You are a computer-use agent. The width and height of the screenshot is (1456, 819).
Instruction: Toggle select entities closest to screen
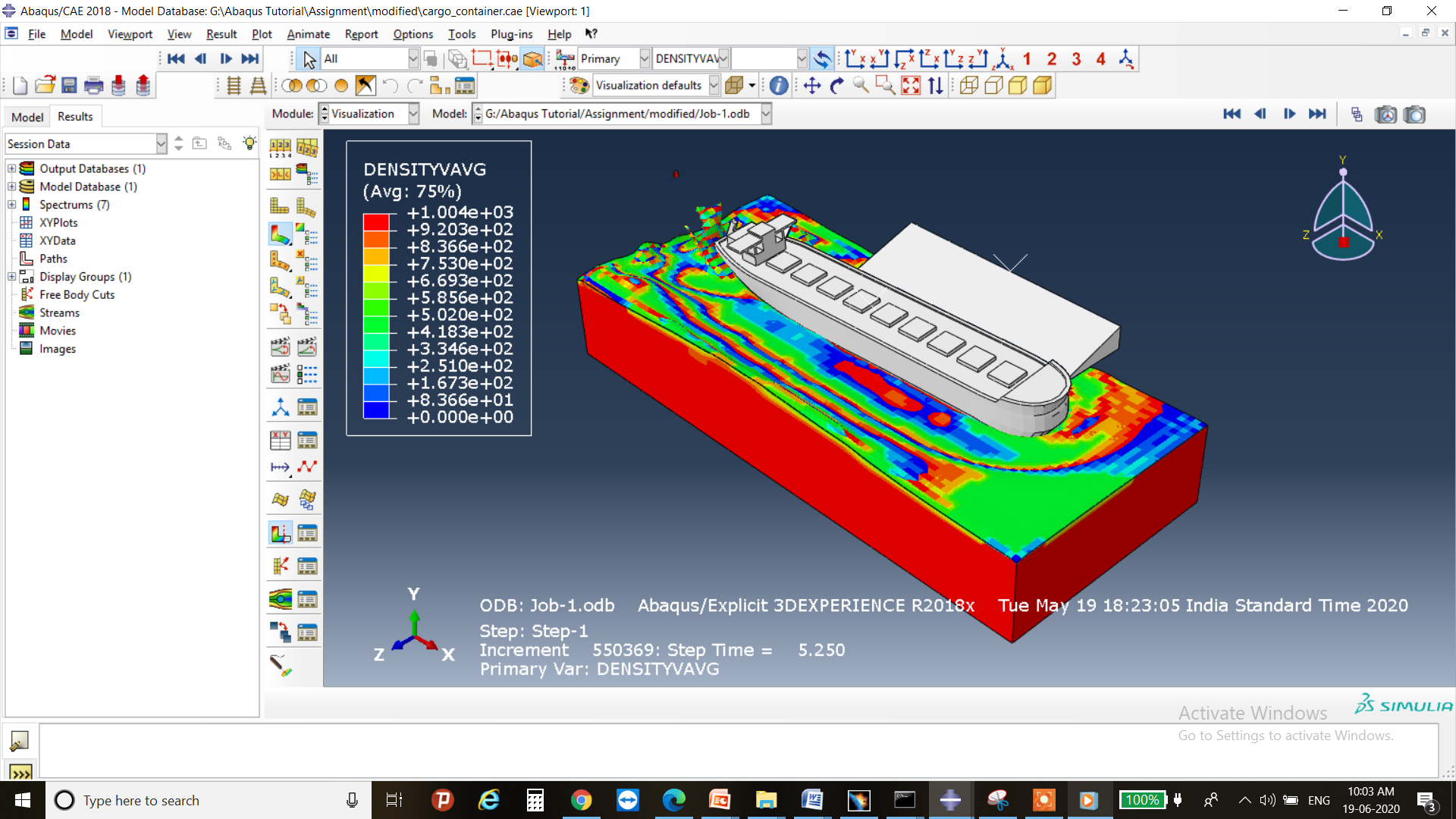coord(533,59)
